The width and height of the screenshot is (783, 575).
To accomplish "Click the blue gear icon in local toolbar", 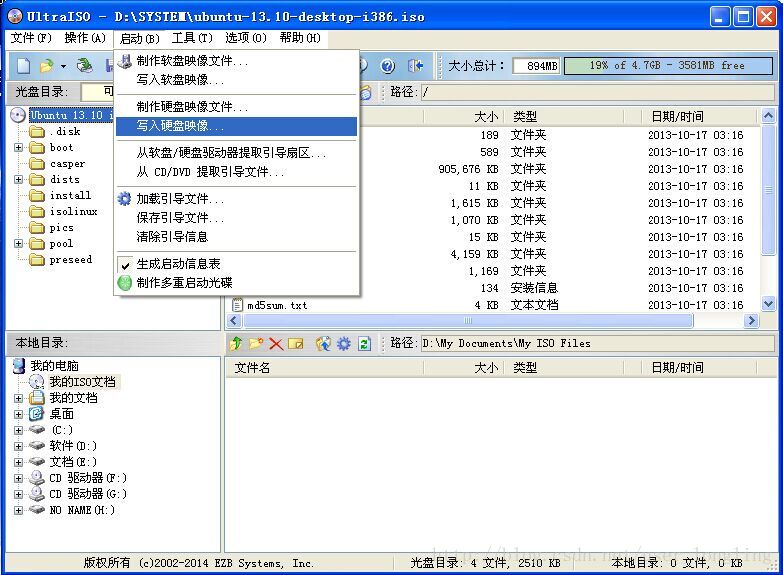I will tap(344, 344).
